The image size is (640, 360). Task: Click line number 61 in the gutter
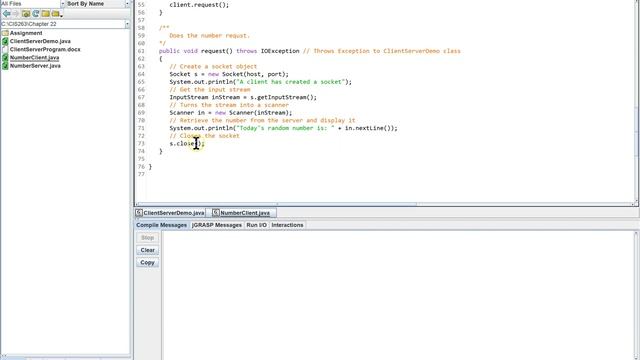click(141, 51)
